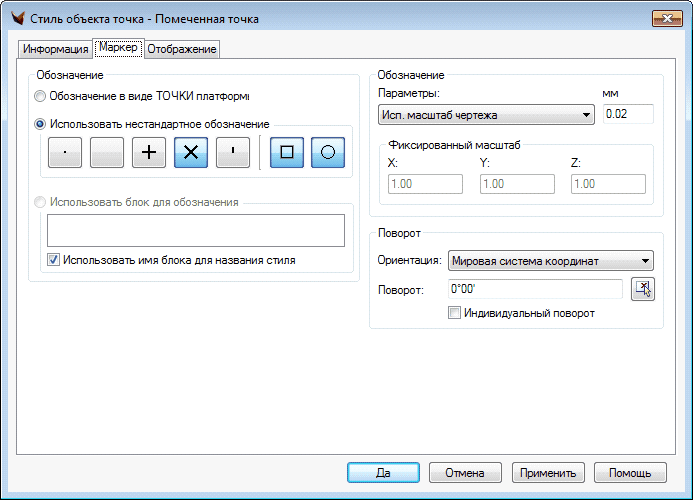Switch to the 'Информация' tab
Viewport: 693px width, 500px height.
point(56,49)
